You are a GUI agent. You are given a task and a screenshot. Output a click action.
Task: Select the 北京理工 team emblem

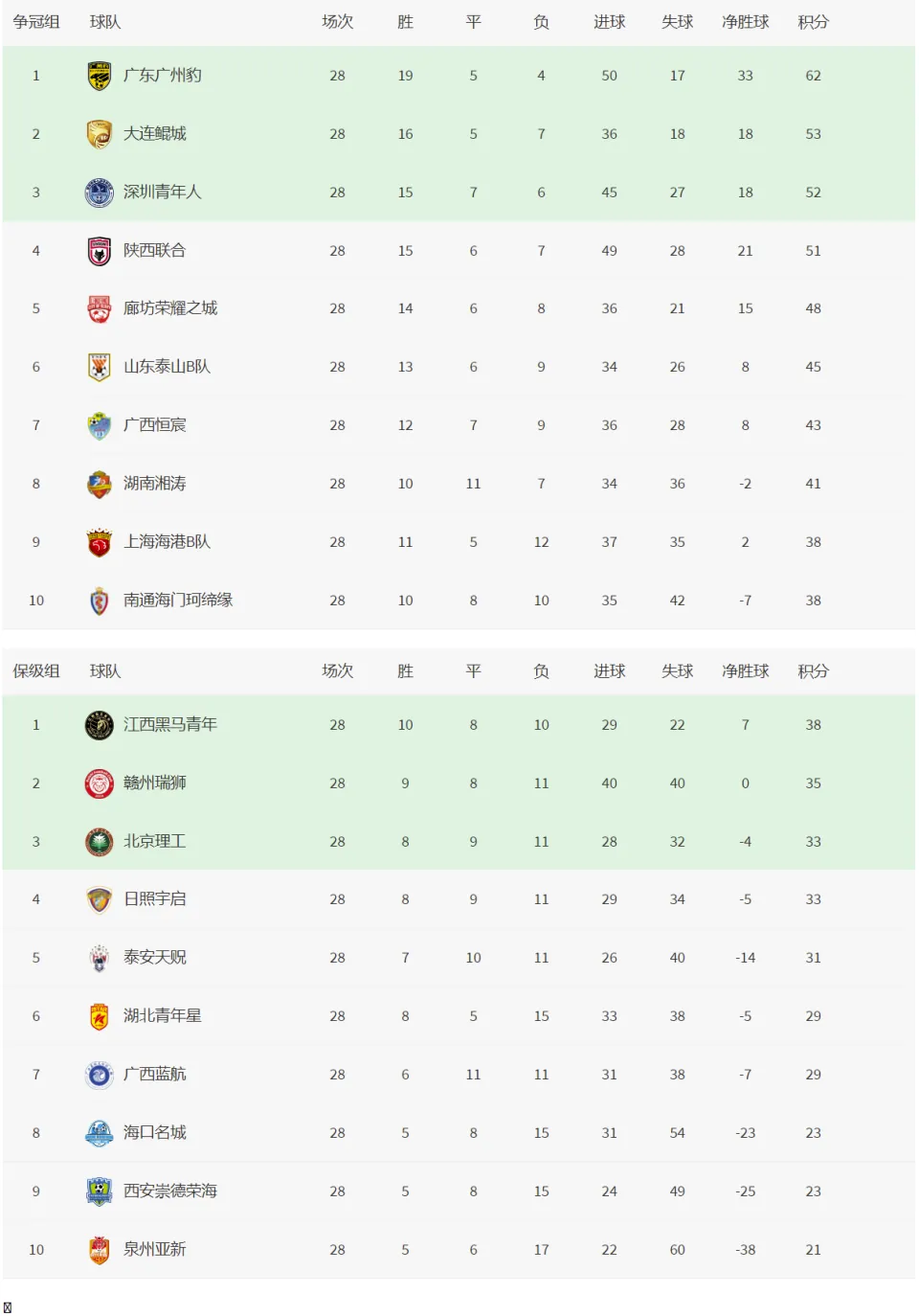pos(99,842)
